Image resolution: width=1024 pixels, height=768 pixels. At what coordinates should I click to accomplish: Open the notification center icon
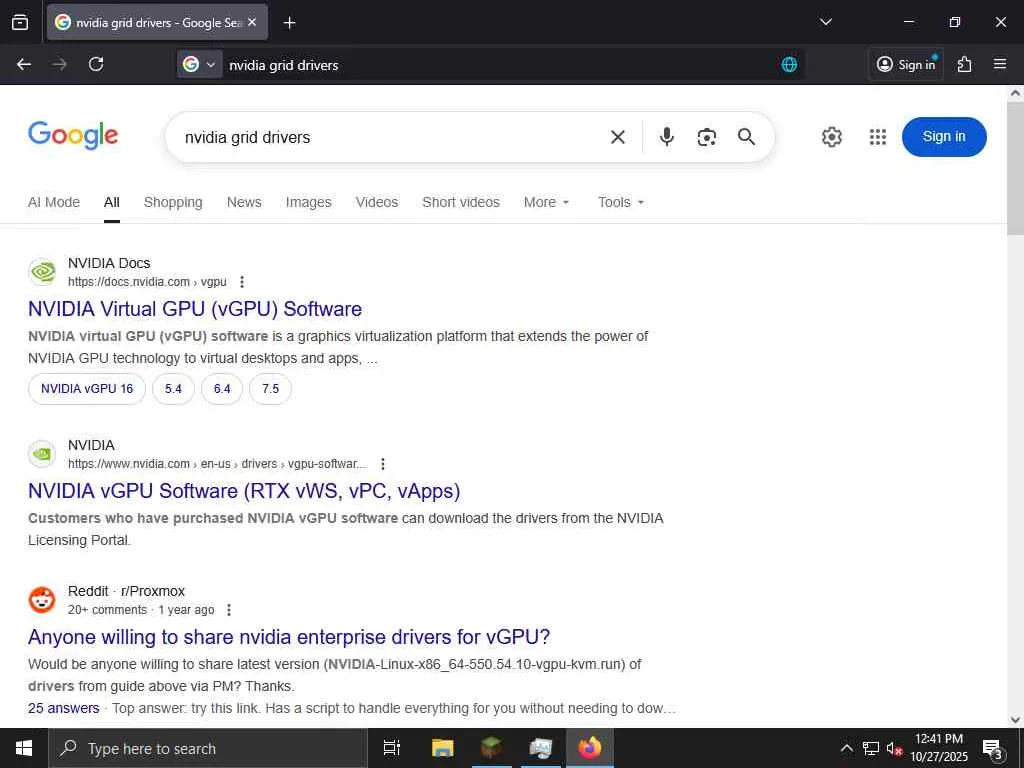click(992, 749)
